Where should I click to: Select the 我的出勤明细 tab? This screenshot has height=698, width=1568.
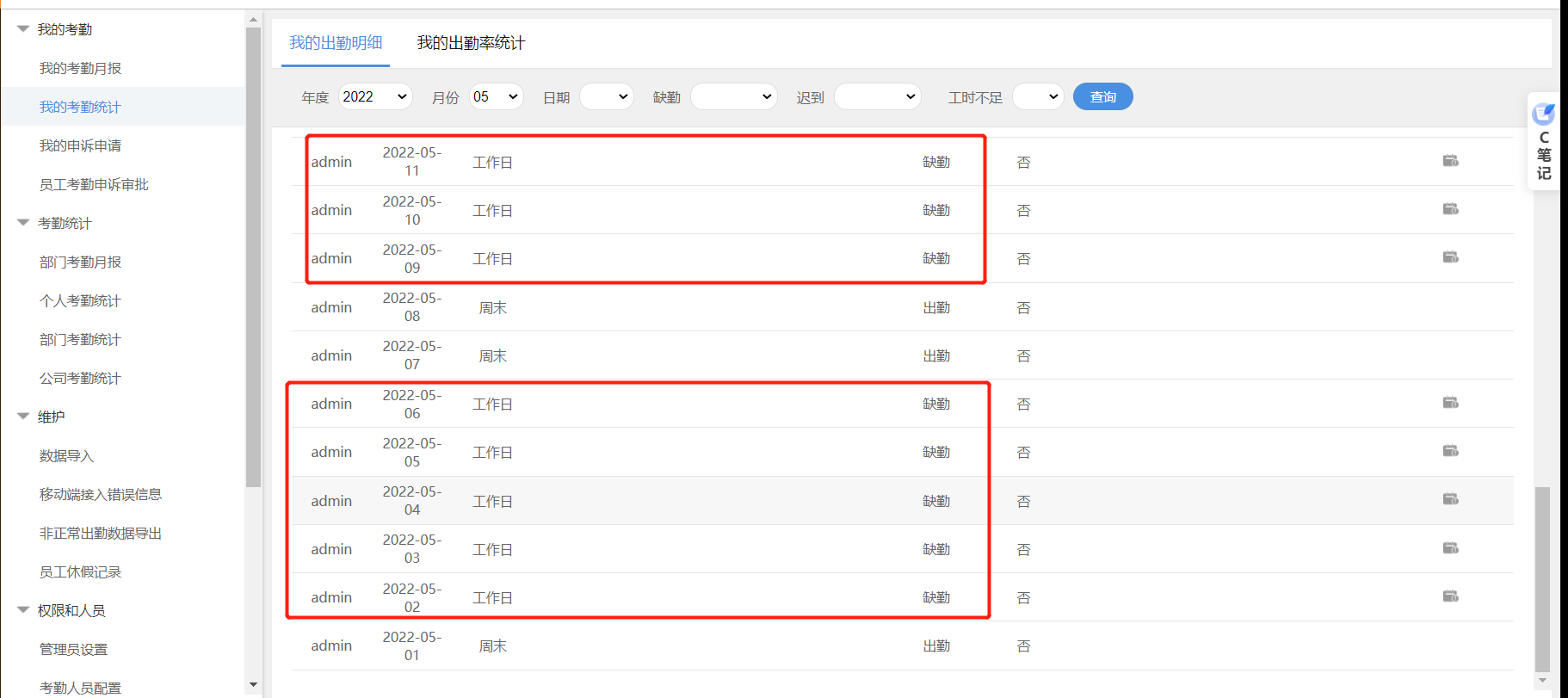[336, 43]
